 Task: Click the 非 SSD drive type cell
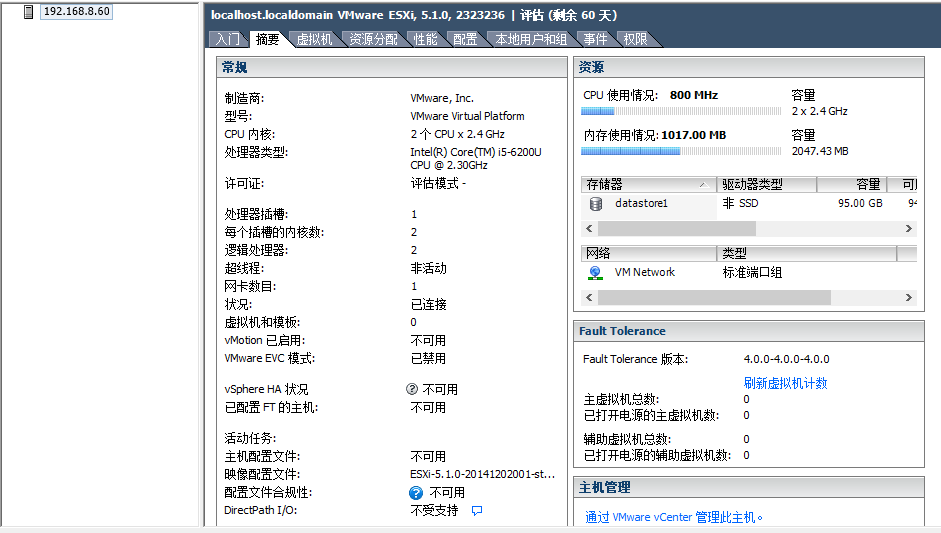740,203
